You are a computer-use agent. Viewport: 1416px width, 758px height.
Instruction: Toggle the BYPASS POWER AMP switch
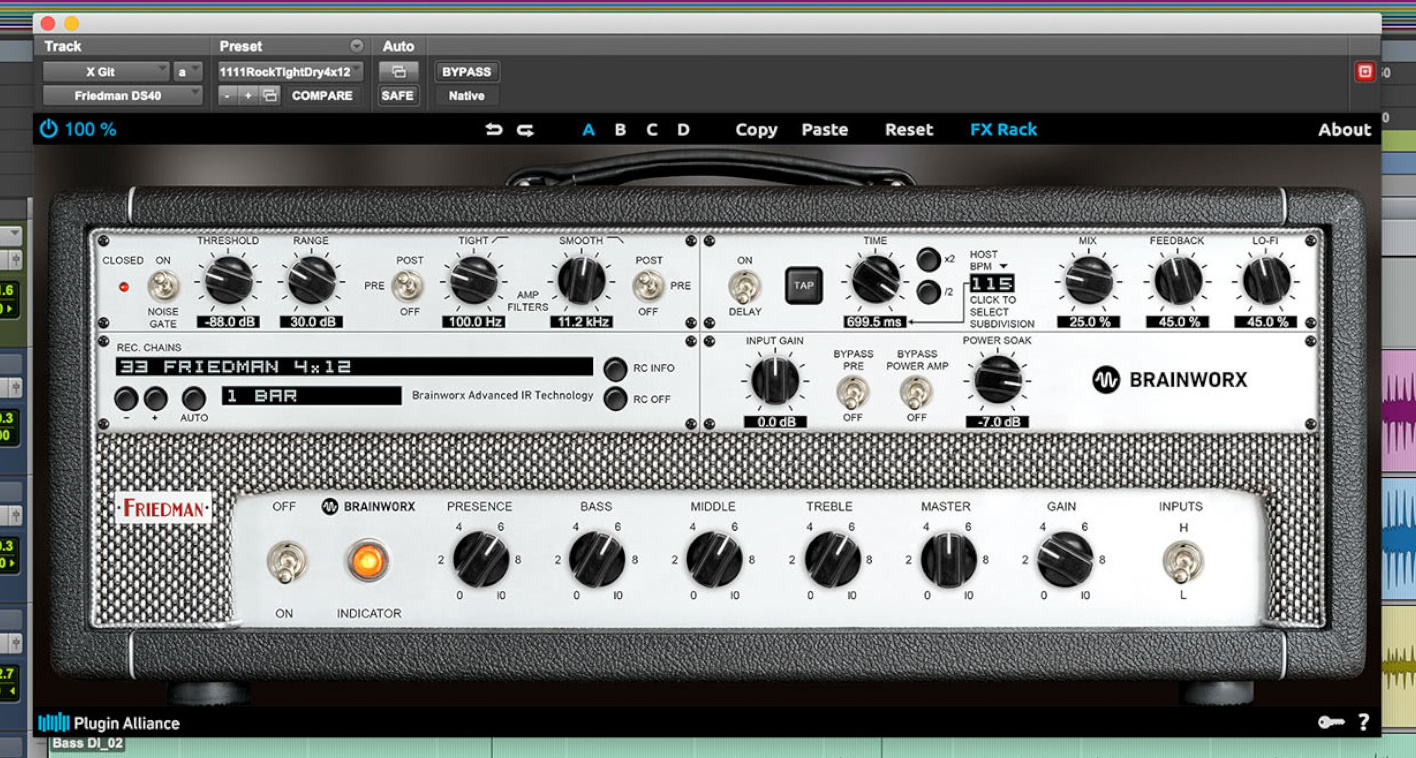[x=916, y=392]
